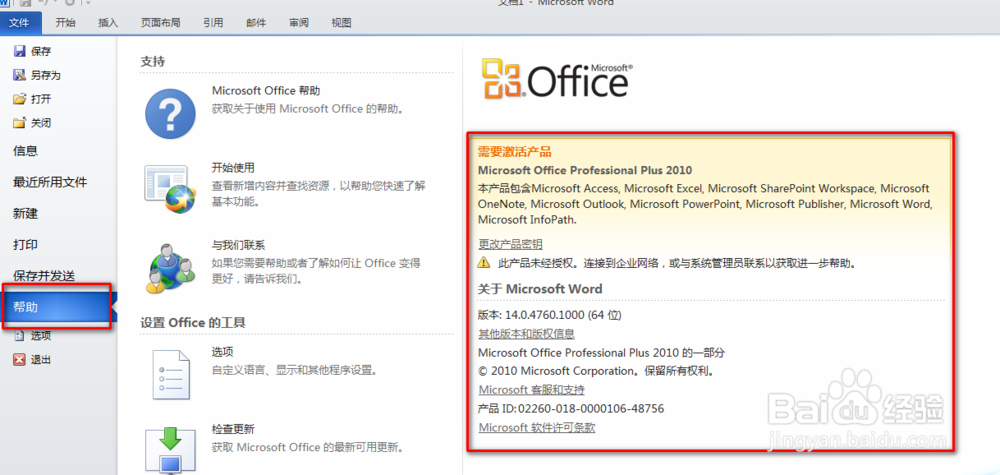
Task: Open the Microsoft 软件许可条款 link
Action: [536, 427]
